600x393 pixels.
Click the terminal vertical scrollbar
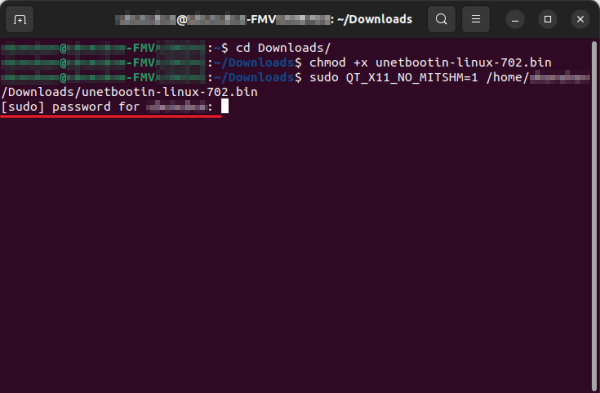594,216
